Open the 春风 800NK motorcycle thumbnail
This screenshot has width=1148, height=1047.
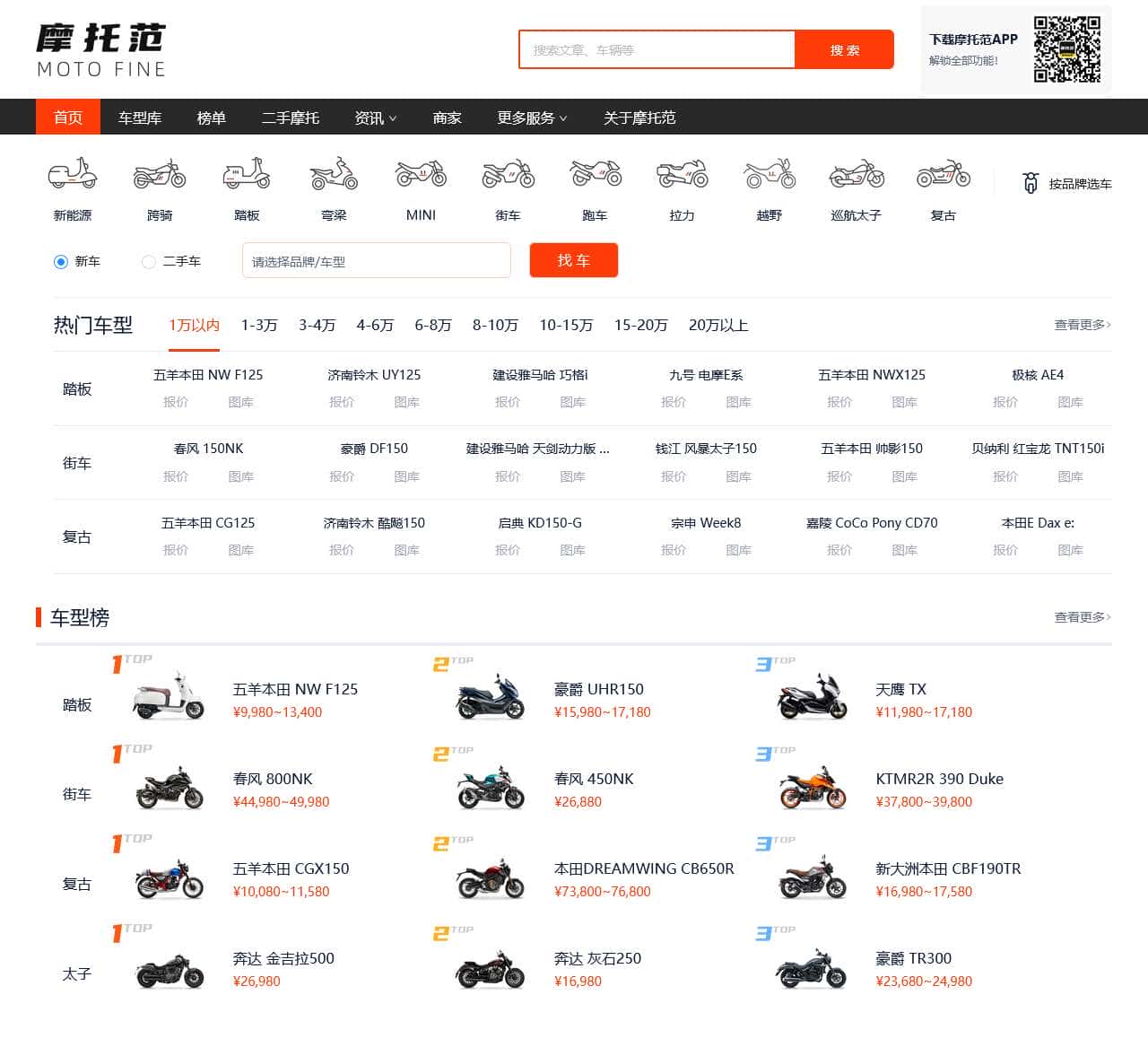coord(169,788)
